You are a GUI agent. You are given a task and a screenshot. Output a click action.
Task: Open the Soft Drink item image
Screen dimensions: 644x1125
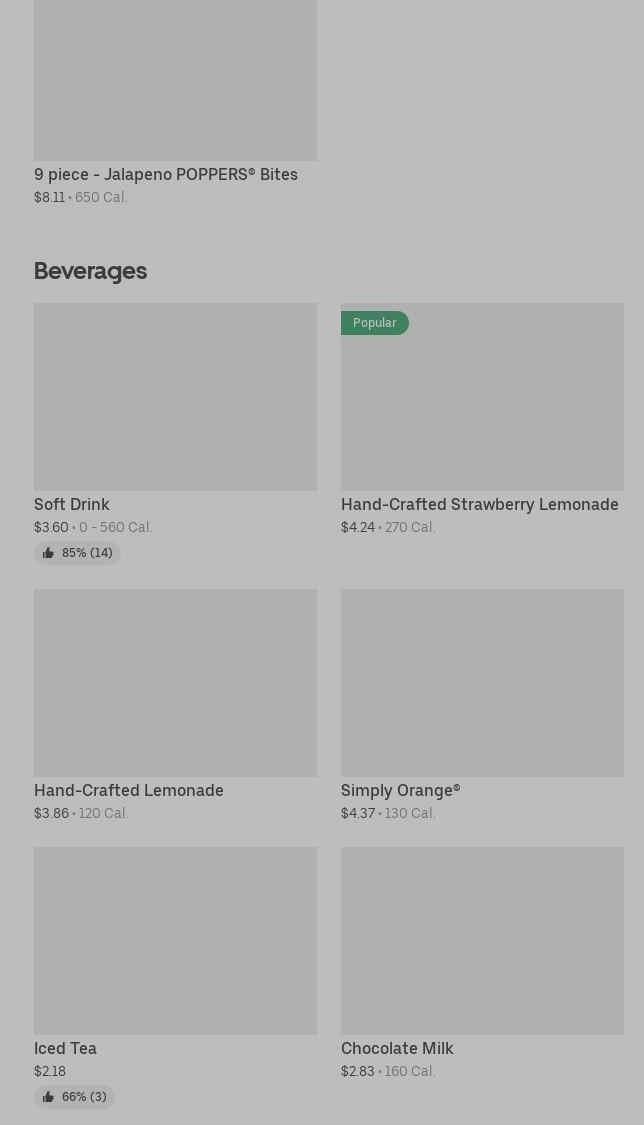175,397
